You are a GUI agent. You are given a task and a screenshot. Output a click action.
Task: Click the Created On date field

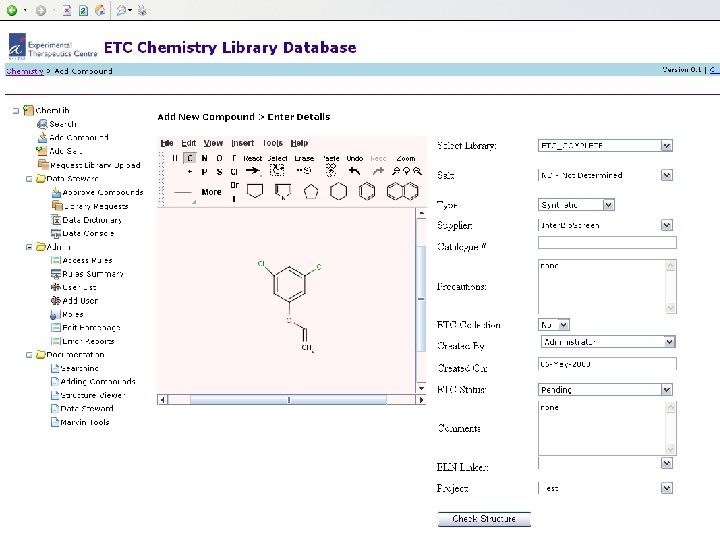coord(607,364)
